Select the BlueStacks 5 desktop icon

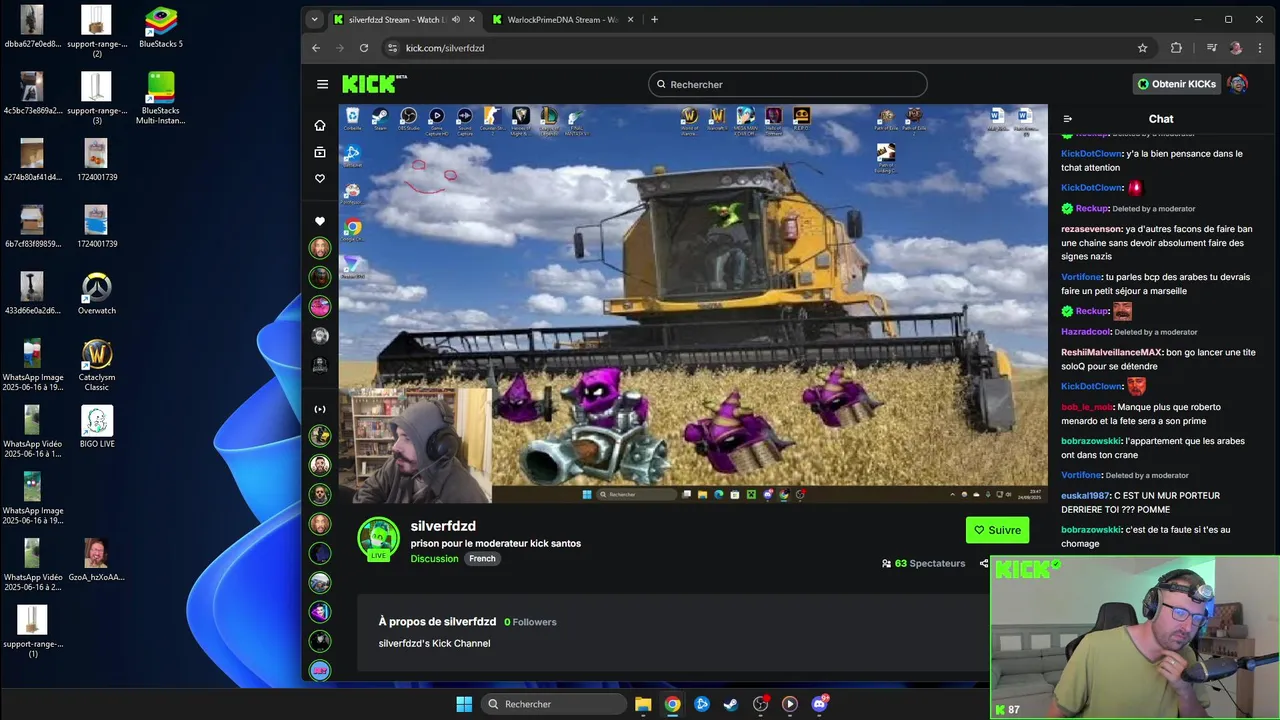click(x=161, y=28)
